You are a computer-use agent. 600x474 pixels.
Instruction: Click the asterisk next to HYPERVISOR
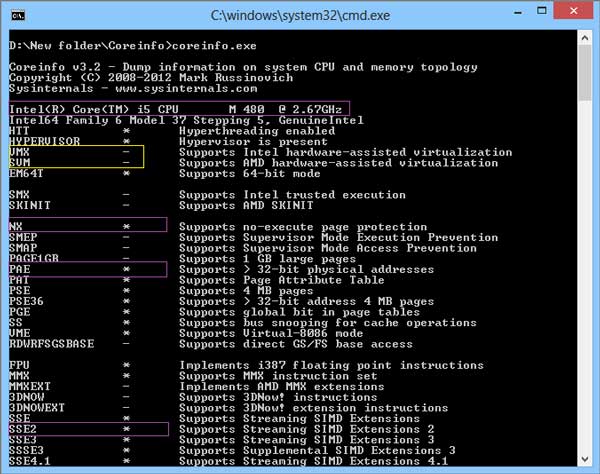point(126,141)
